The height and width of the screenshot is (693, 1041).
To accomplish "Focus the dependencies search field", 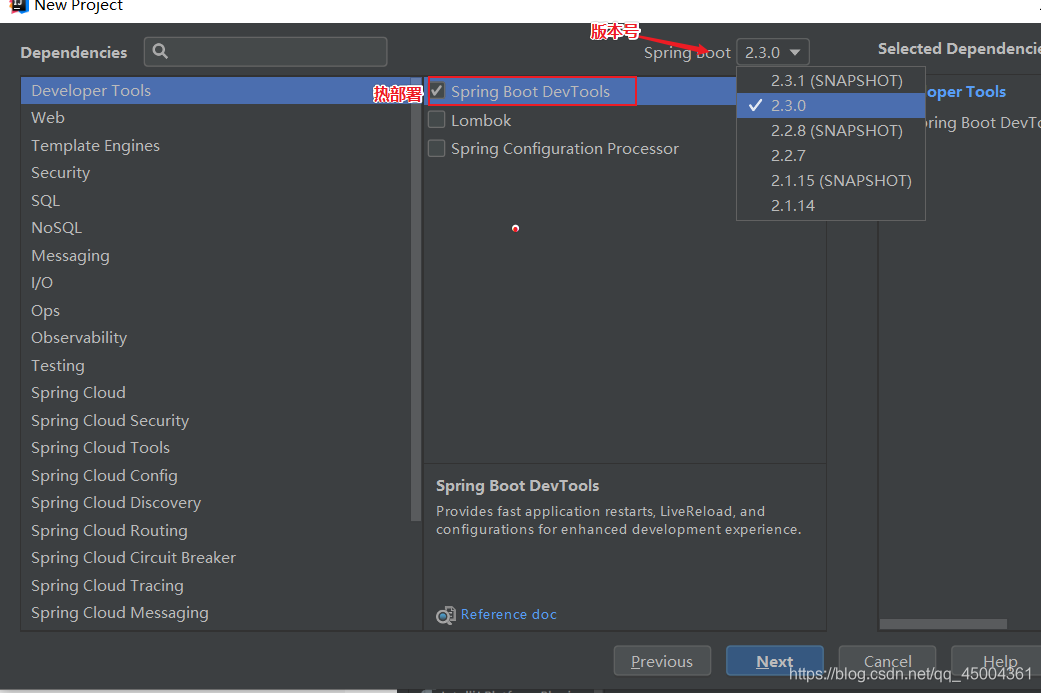I will click(266, 52).
